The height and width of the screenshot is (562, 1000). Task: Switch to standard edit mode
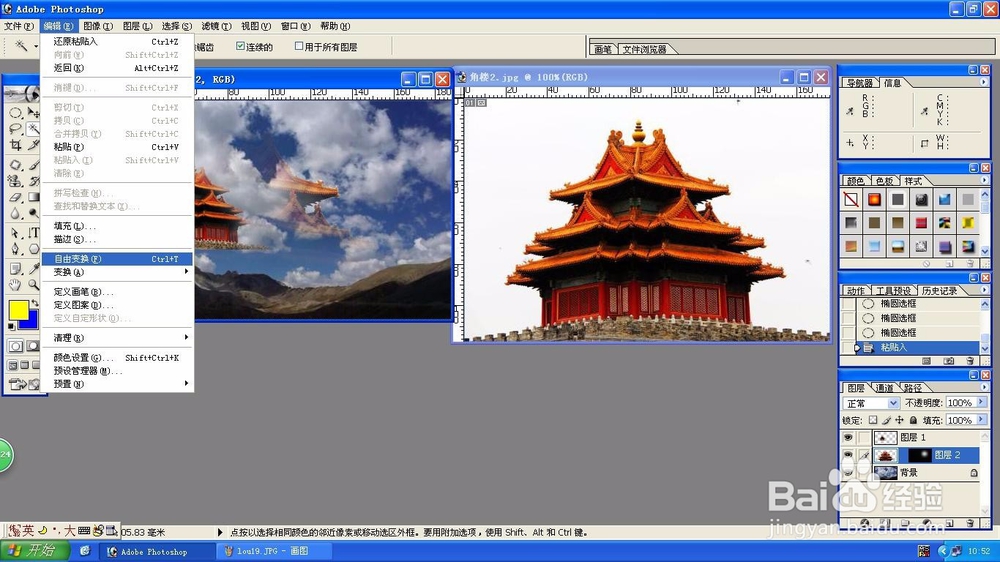pos(15,346)
